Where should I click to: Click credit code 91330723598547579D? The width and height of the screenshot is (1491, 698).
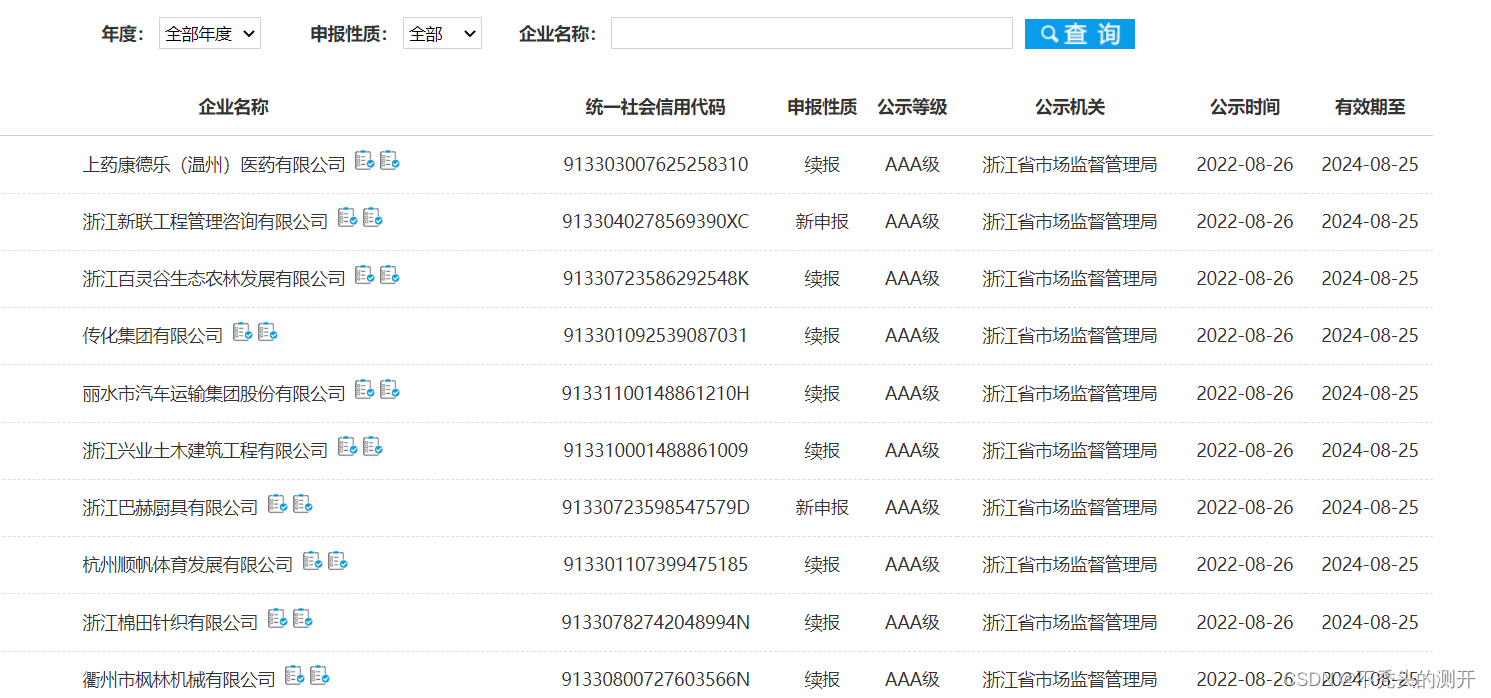(x=656, y=508)
